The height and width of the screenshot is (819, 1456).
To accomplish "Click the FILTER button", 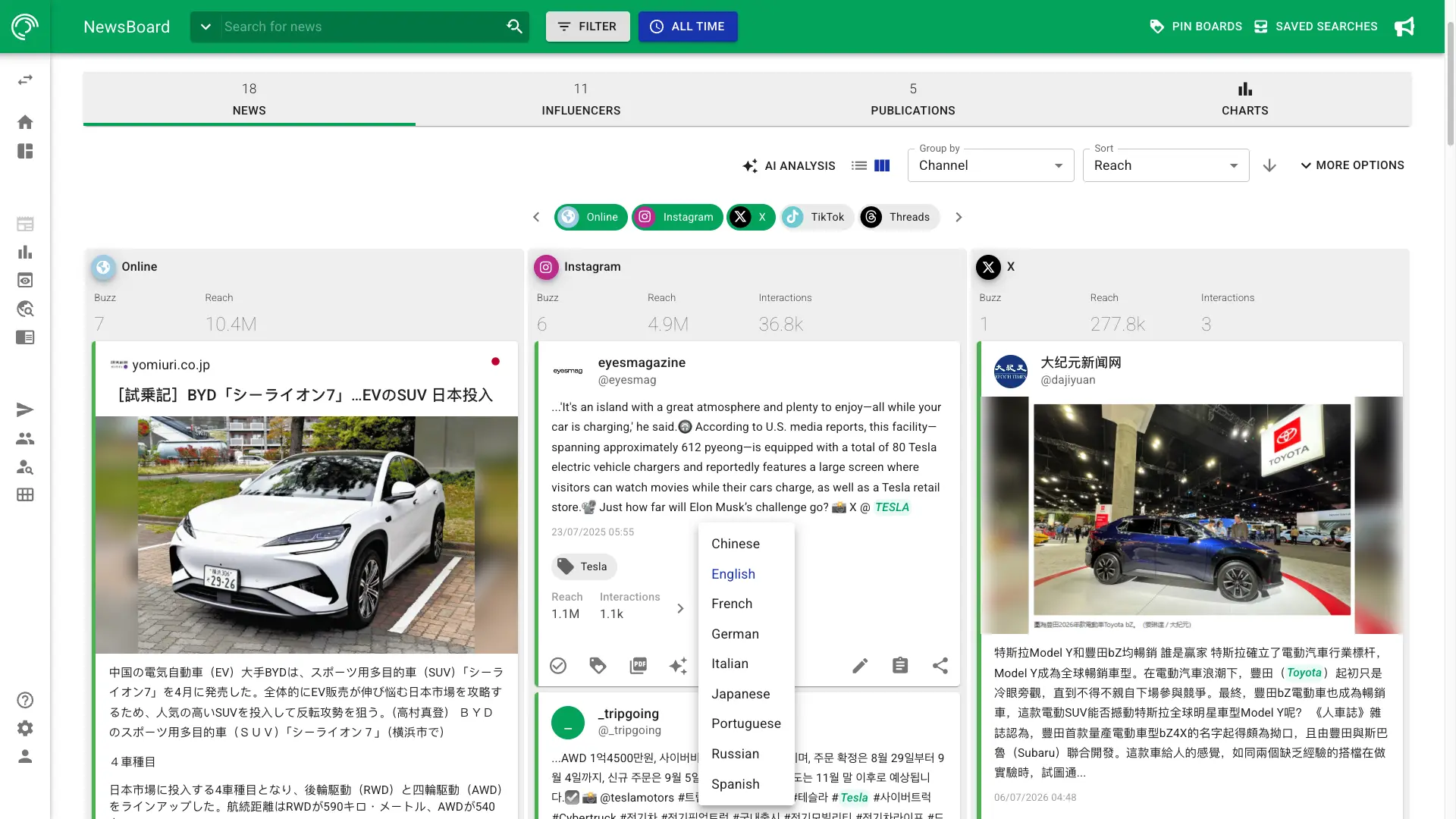I will pos(588,27).
